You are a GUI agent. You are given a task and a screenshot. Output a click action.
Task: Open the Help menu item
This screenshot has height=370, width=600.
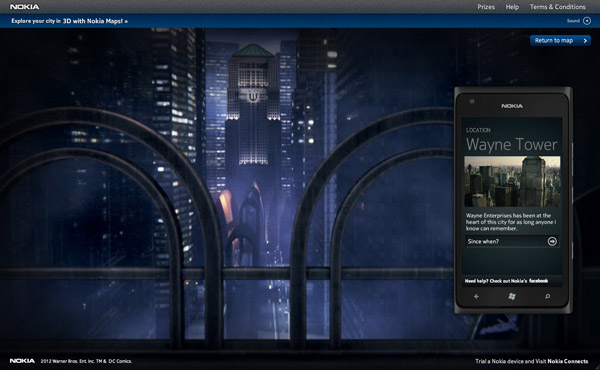pyautogui.click(x=512, y=7)
